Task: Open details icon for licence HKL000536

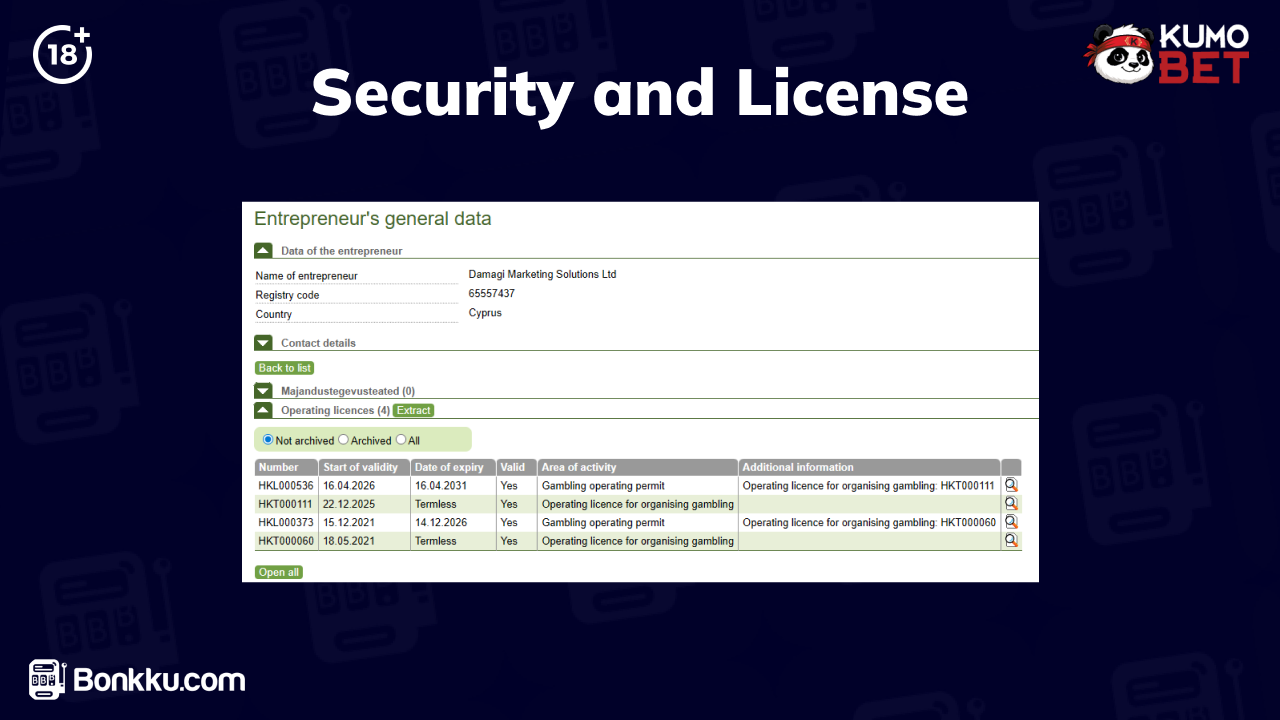Action: pyautogui.click(x=1011, y=485)
